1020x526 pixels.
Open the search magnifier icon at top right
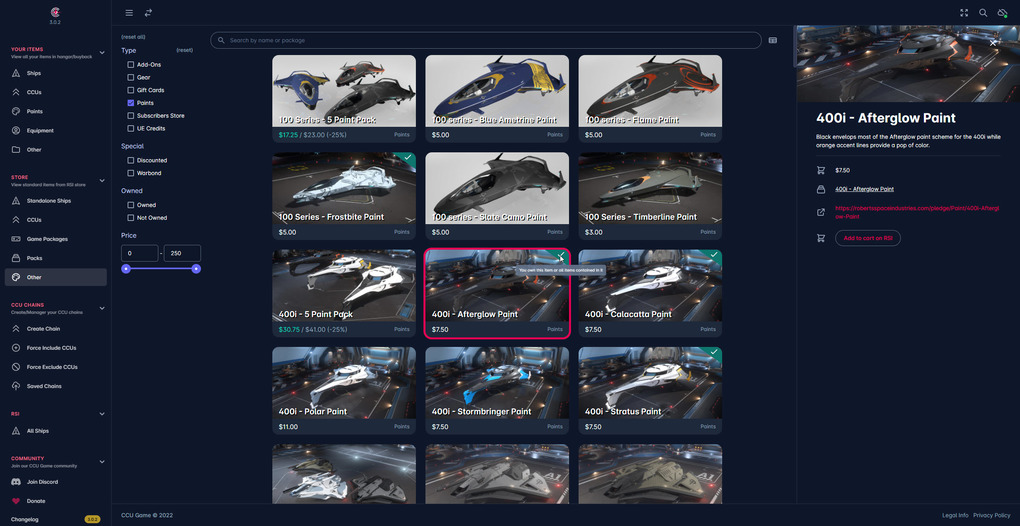coord(983,13)
